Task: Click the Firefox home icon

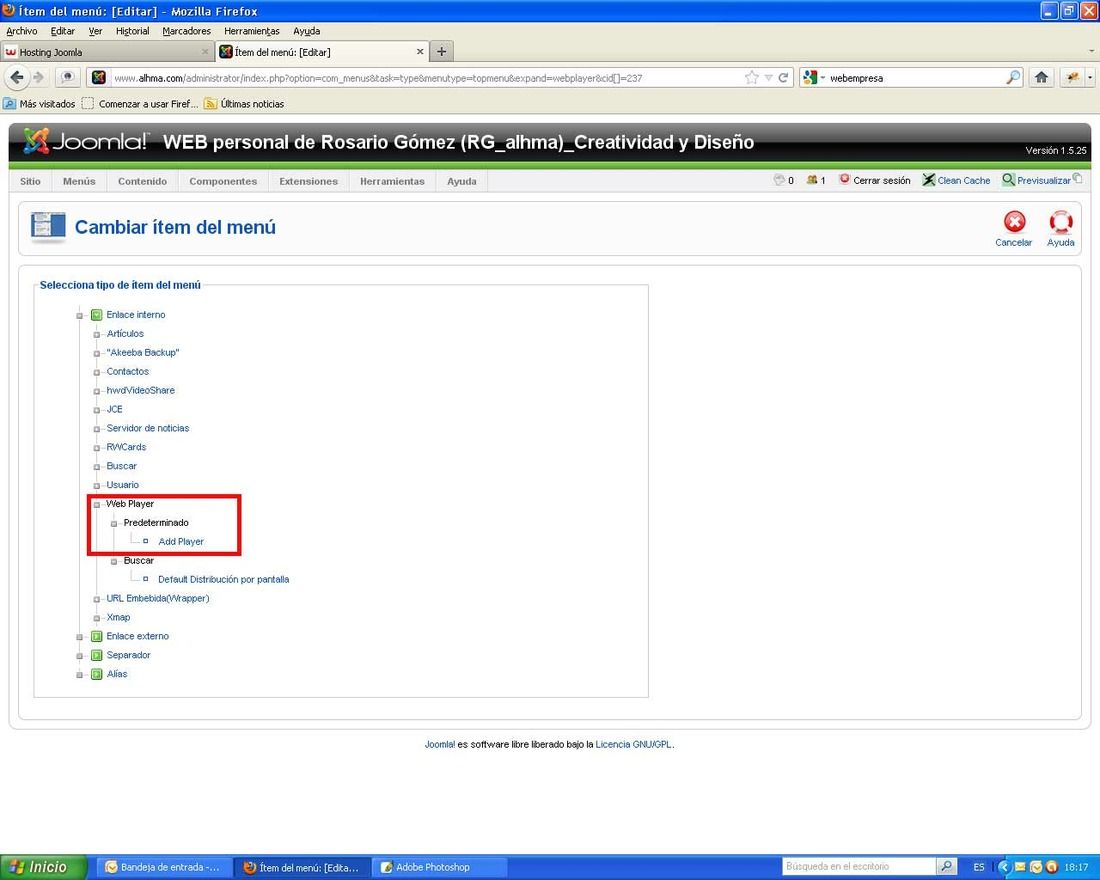Action: 1041,77
